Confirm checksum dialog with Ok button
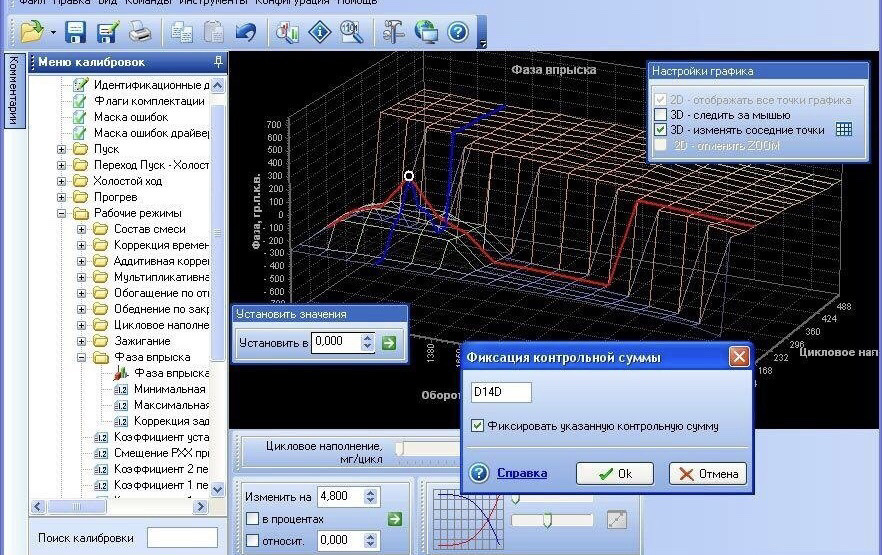The image size is (882, 555). 615,473
